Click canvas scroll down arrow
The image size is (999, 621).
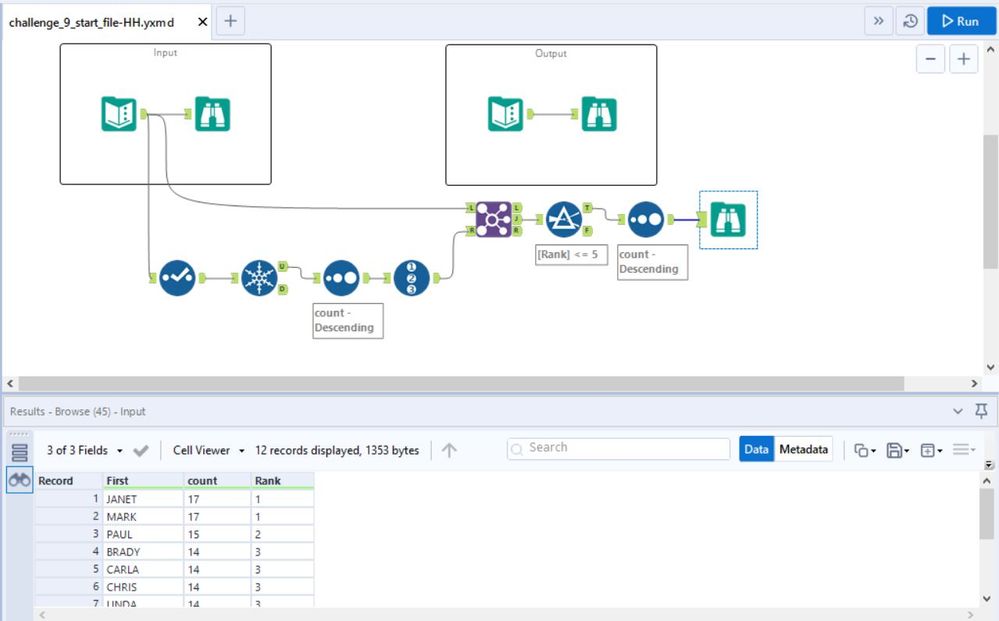pos(991,367)
